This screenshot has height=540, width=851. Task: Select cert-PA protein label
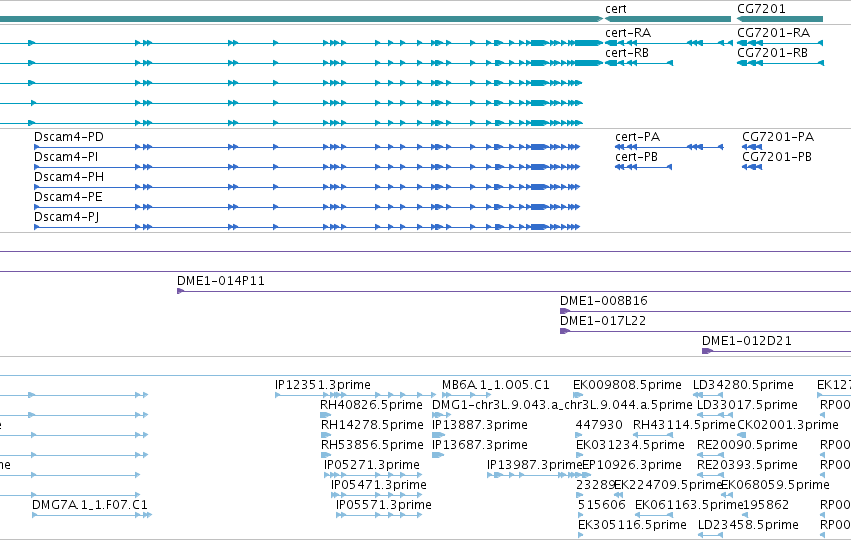[x=638, y=137]
